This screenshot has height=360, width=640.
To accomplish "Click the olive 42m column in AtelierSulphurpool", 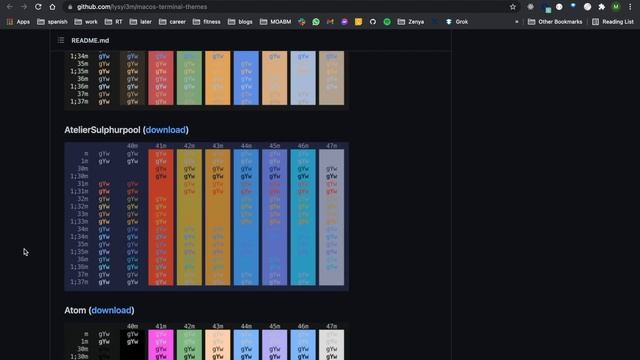I will point(189,217).
